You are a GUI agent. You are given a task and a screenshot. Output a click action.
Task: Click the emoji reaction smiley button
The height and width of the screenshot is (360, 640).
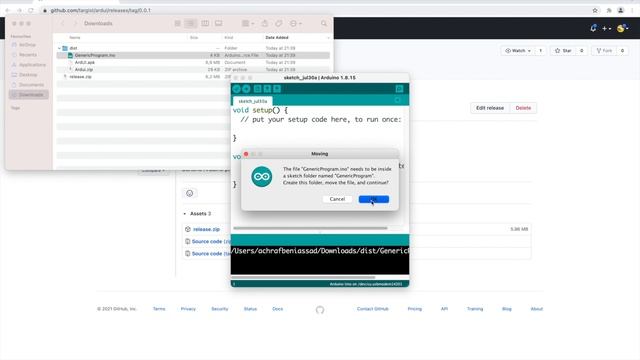[189, 193]
